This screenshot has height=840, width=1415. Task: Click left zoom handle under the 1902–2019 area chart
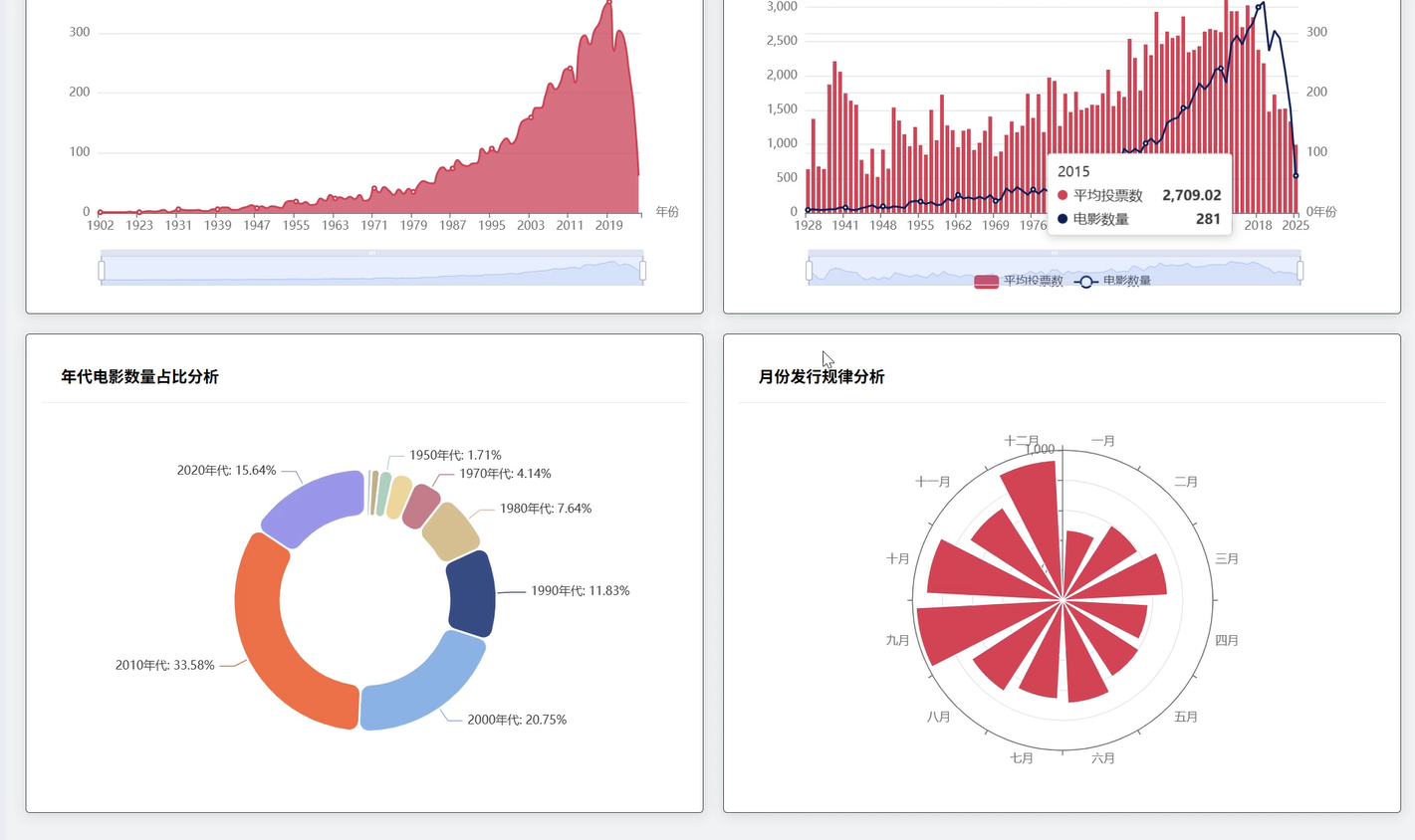point(102,270)
